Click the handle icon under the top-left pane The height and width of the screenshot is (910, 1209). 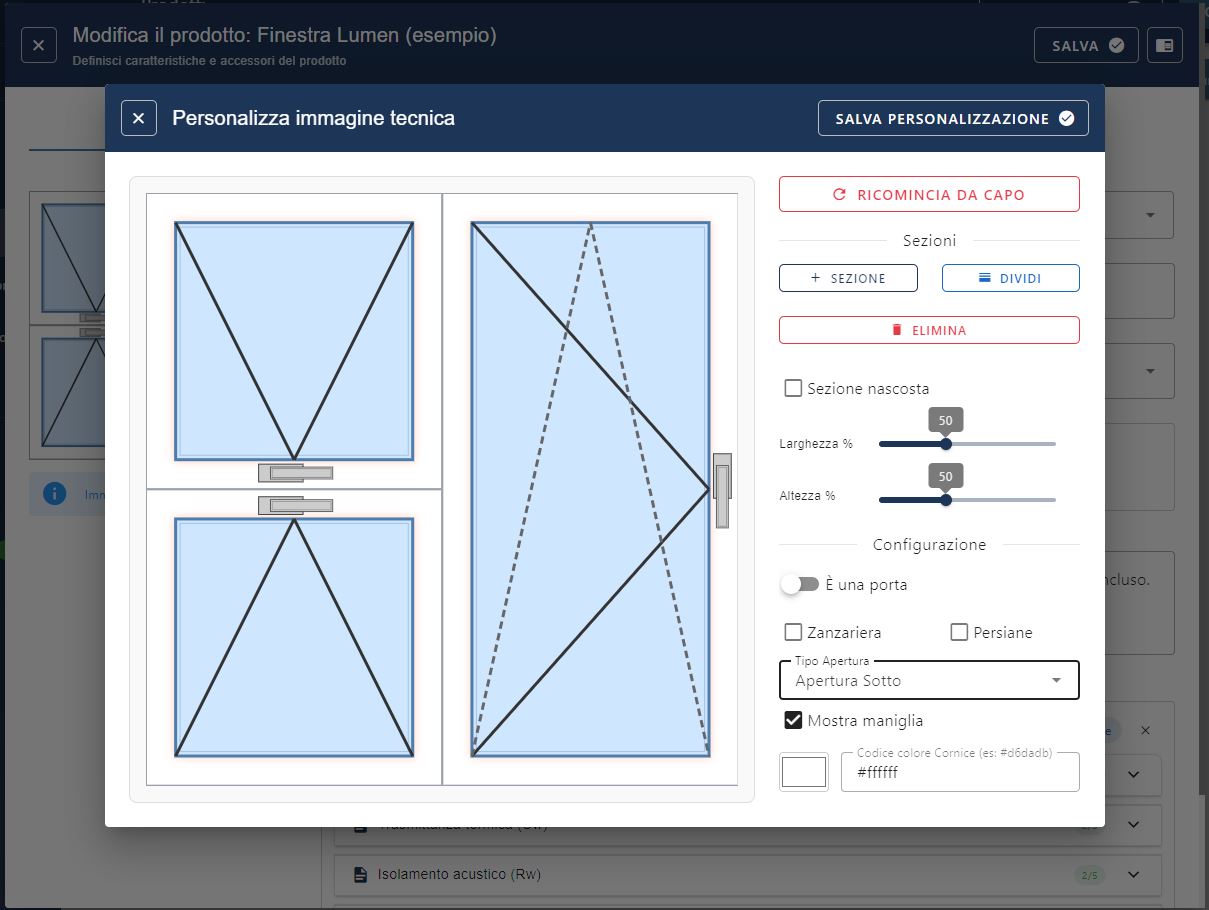(295, 473)
